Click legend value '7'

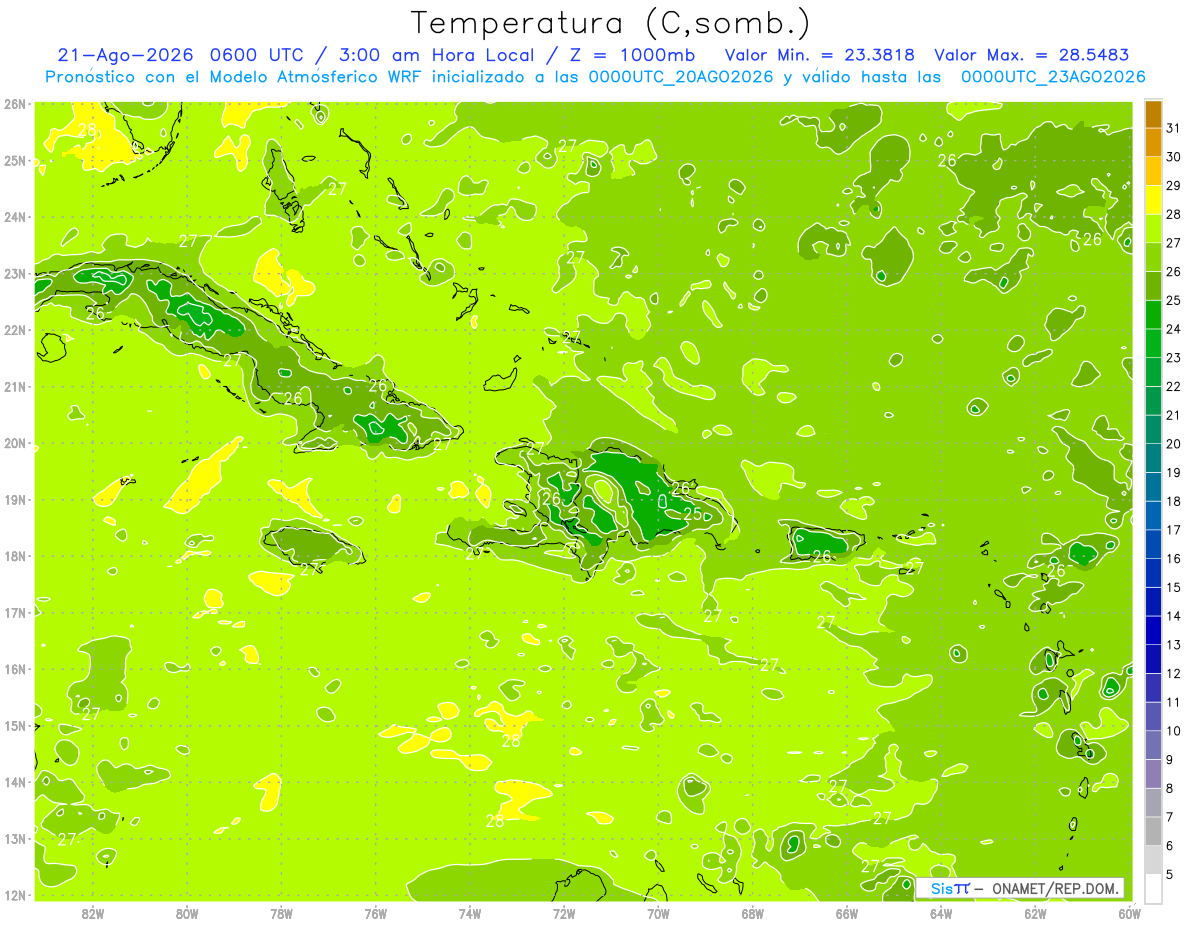click(x=1170, y=817)
